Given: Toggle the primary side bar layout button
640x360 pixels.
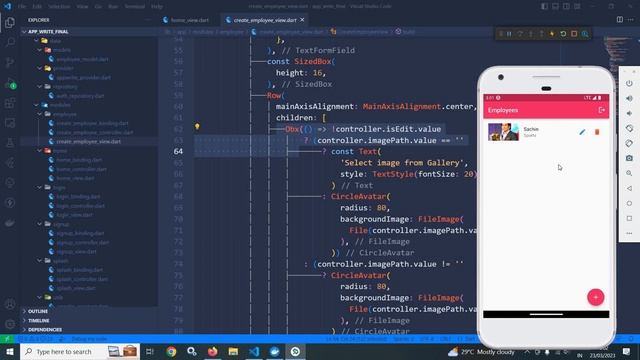Looking at the screenshot, I should [544, 6].
